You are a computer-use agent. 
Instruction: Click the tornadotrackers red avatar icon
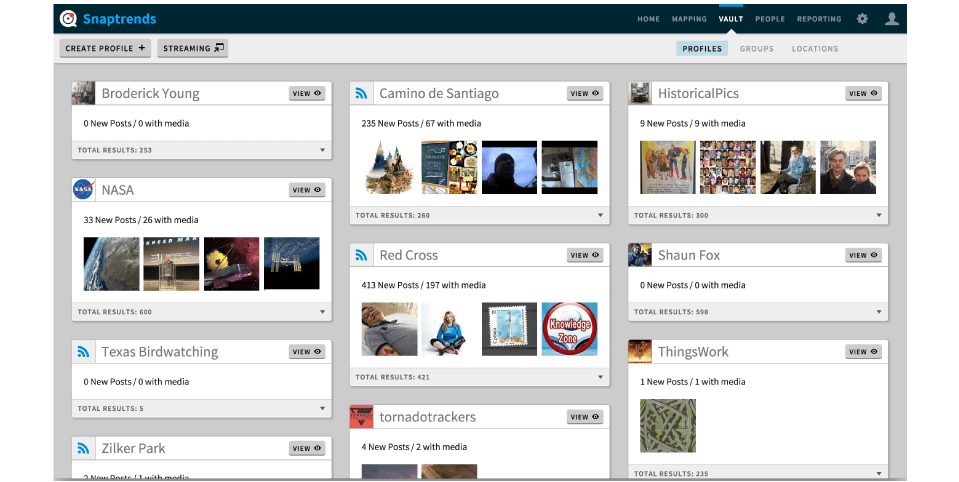(x=361, y=417)
